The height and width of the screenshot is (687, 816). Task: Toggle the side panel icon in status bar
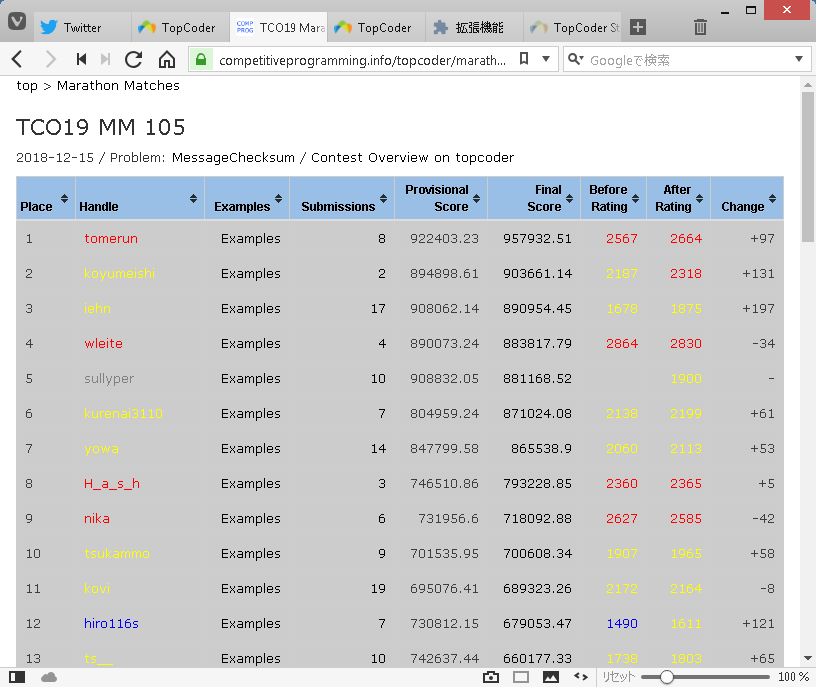pyautogui.click(x=17, y=677)
